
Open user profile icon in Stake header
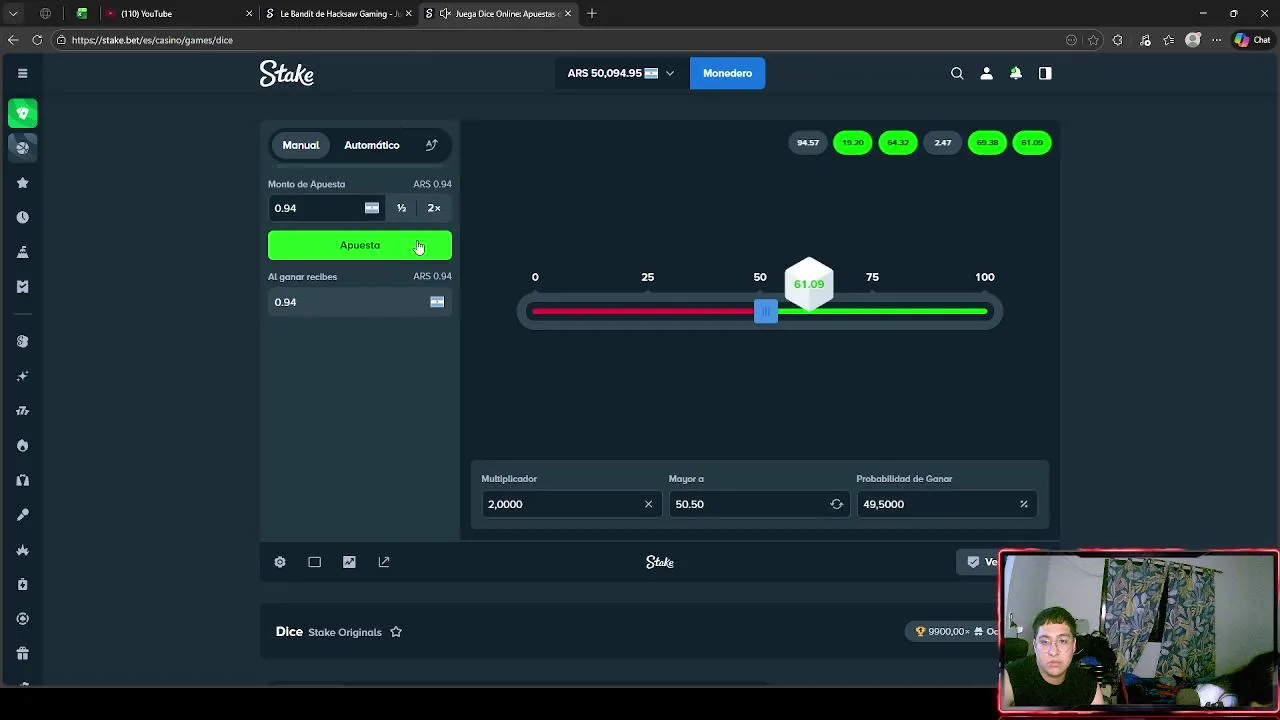coord(986,73)
